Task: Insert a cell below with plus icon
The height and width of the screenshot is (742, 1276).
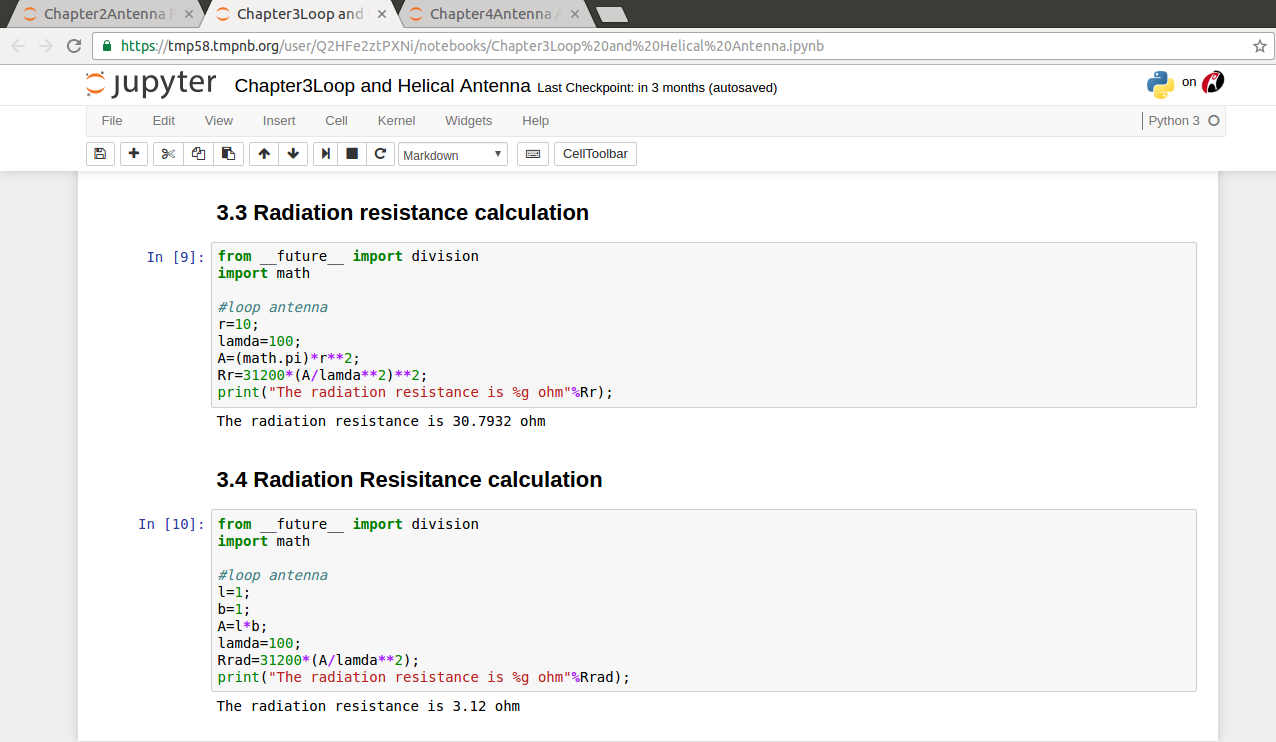Action: 133,154
